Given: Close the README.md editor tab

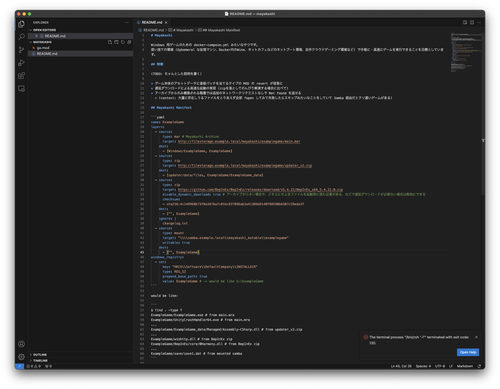Looking at the screenshot, I should 166,22.
